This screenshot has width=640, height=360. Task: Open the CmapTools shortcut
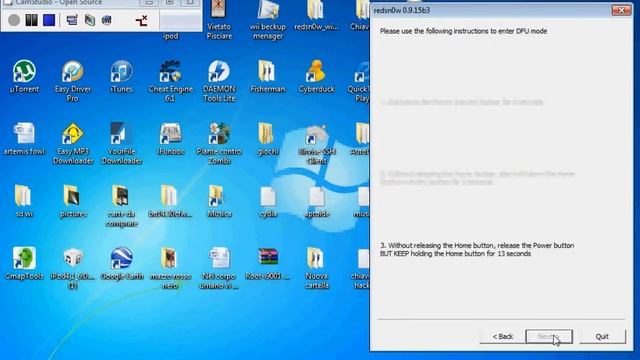click(x=24, y=263)
